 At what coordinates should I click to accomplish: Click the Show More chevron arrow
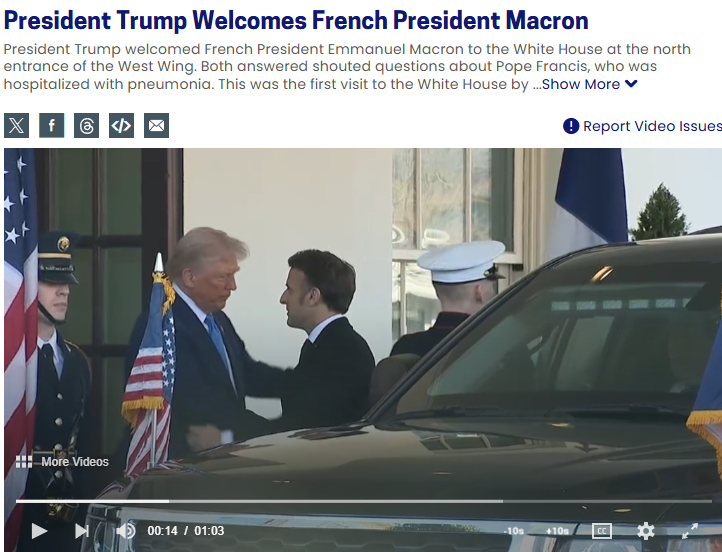click(x=631, y=84)
